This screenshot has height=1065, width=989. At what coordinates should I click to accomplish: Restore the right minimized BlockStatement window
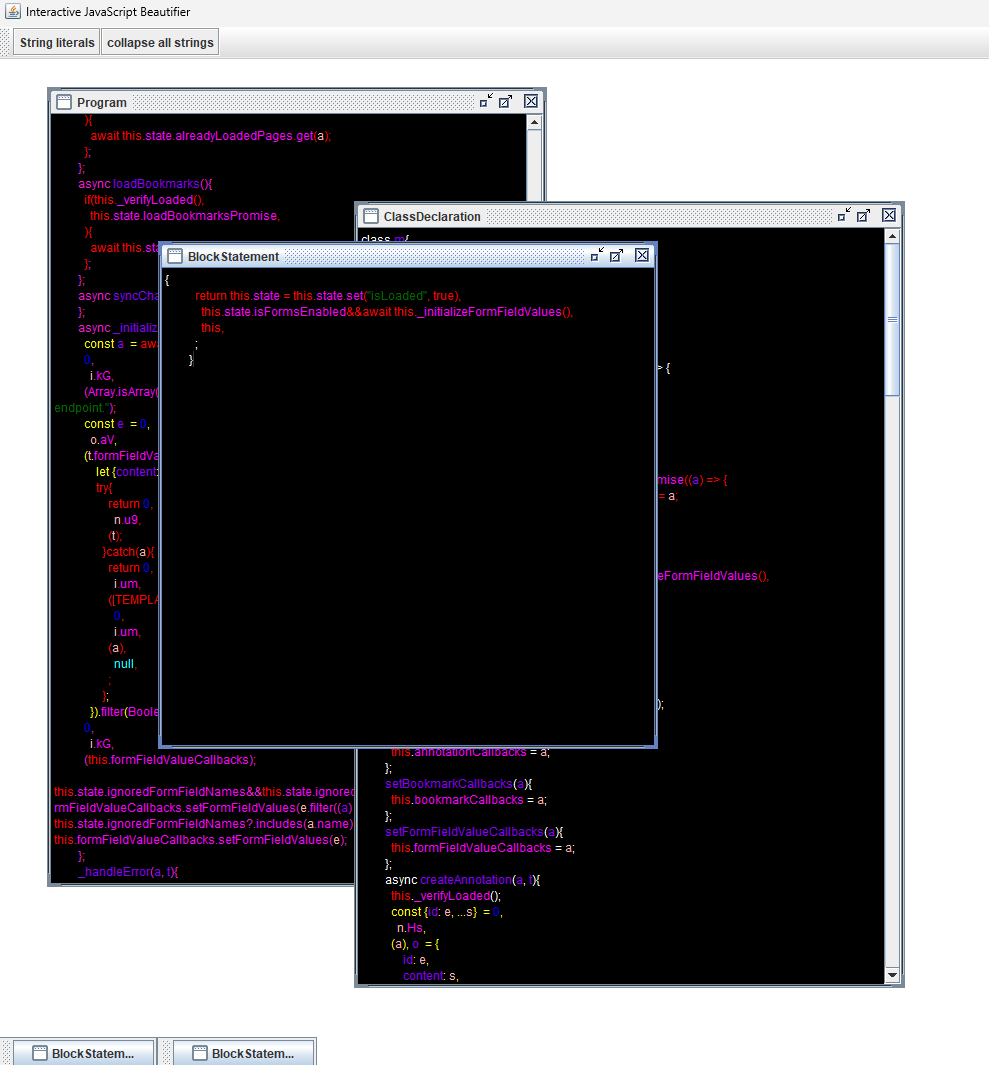[x=242, y=1052]
